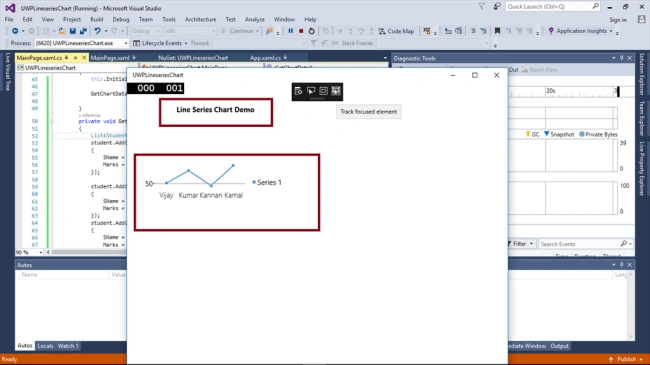The image size is (650, 365).
Task: Open Team Explorer side tab
Action: tap(642, 118)
